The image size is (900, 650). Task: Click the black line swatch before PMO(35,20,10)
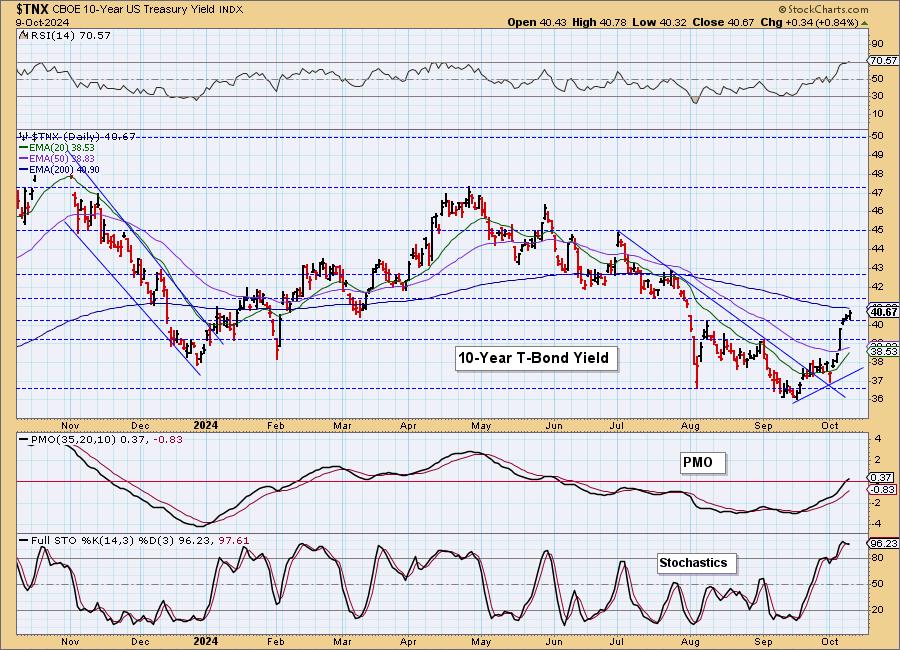[x=24, y=439]
